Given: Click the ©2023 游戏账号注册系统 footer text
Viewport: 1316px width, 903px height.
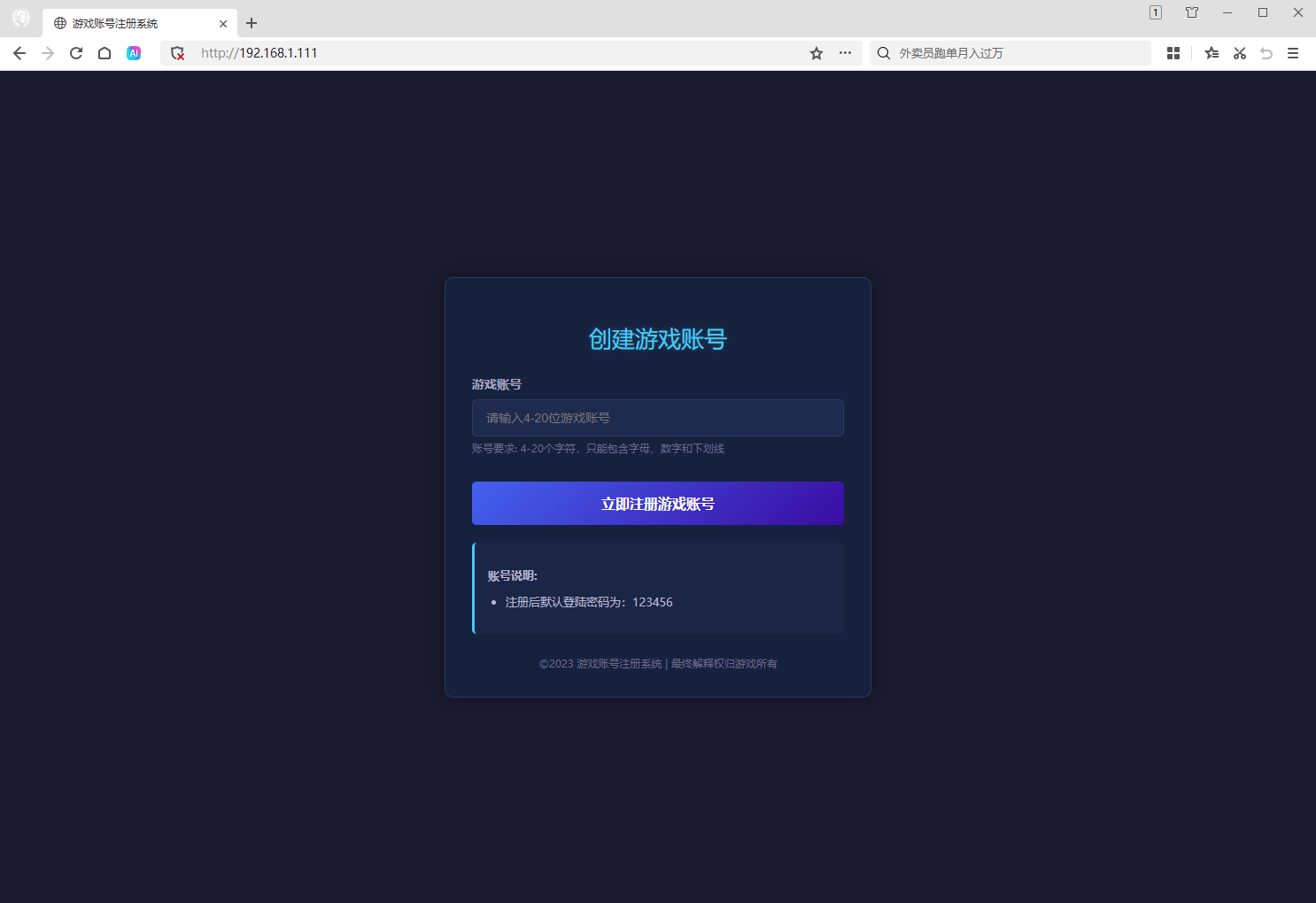Looking at the screenshot, I should [657, 663].
